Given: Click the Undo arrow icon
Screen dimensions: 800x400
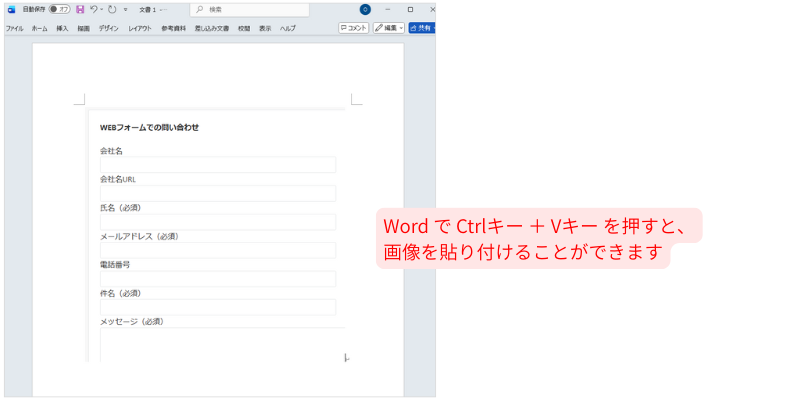Looking at the screenshot, I should click(x=93, y=9).
